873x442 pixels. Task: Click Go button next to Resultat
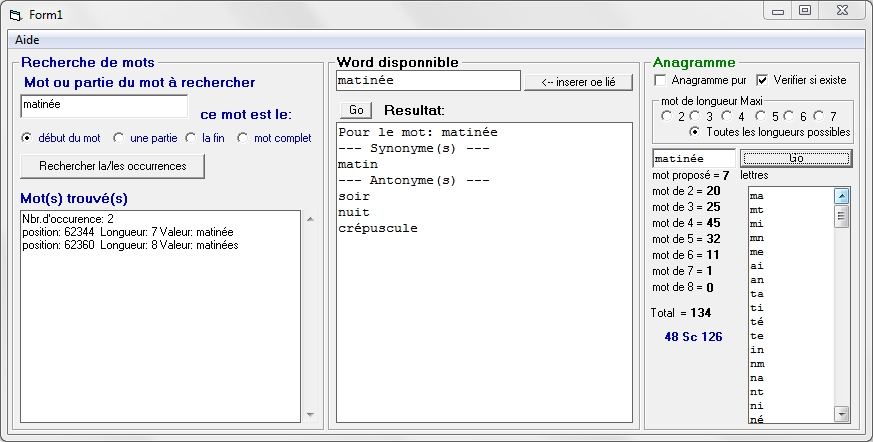(x=356, y=110)
